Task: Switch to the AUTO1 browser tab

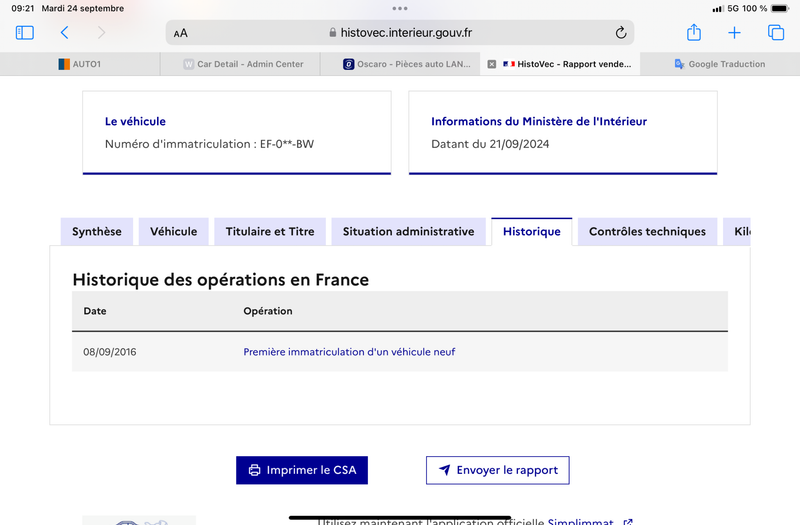Action: pyautogui.click(x=80, y=64)
